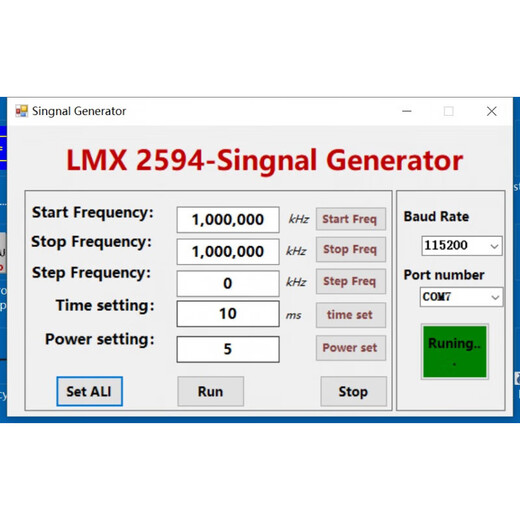Click the Start Frequency label
The image size is (520, 520).
[x=93, y=213]
